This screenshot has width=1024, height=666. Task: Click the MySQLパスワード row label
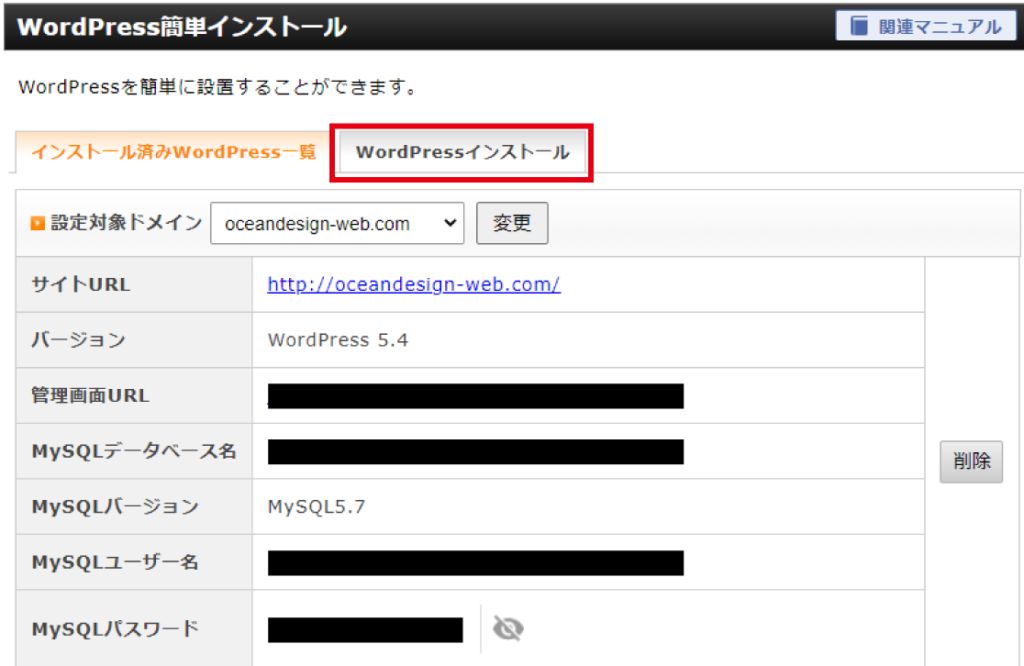115,629
